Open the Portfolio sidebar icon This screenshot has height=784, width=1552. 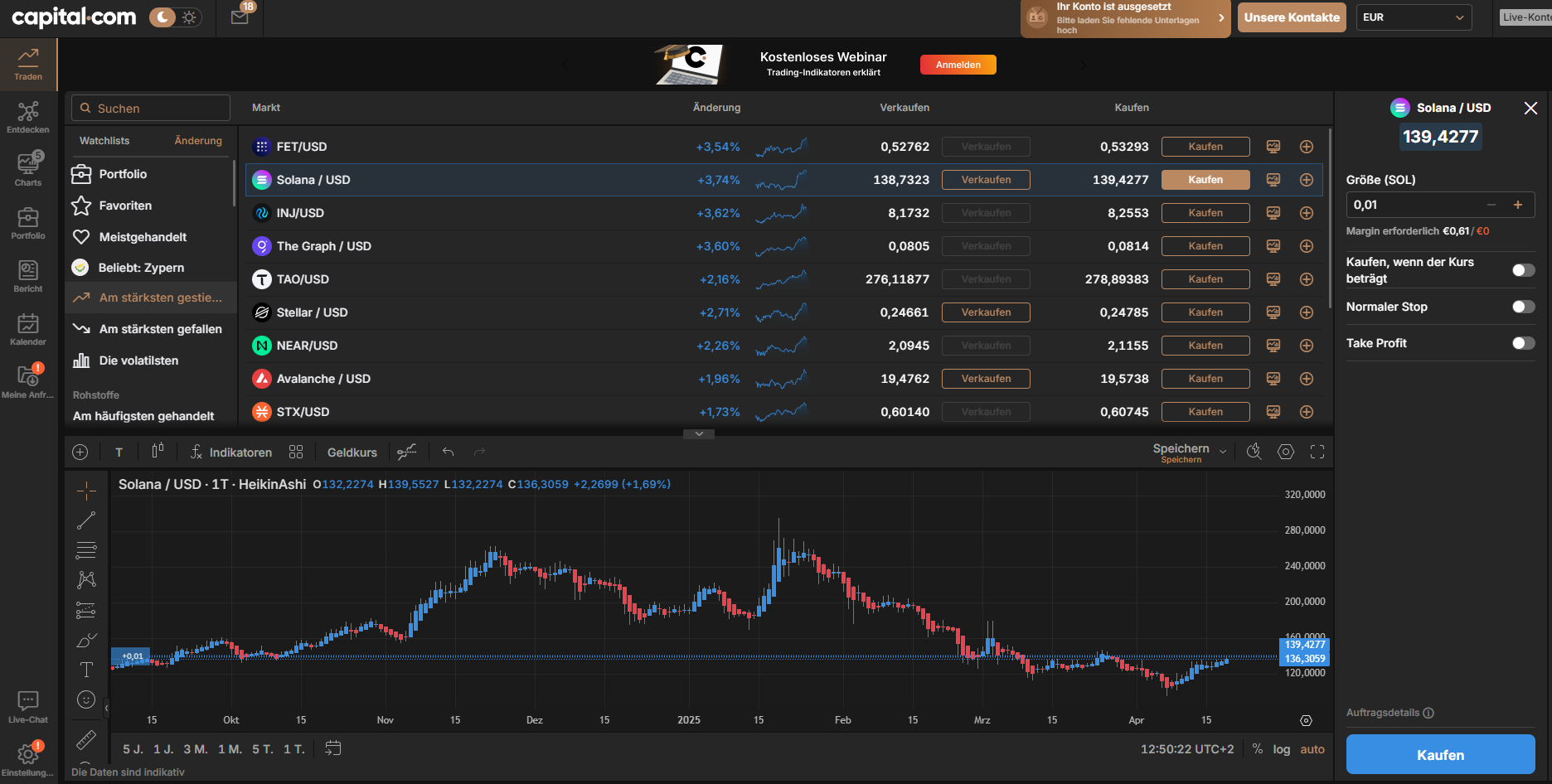click(28, 223)
